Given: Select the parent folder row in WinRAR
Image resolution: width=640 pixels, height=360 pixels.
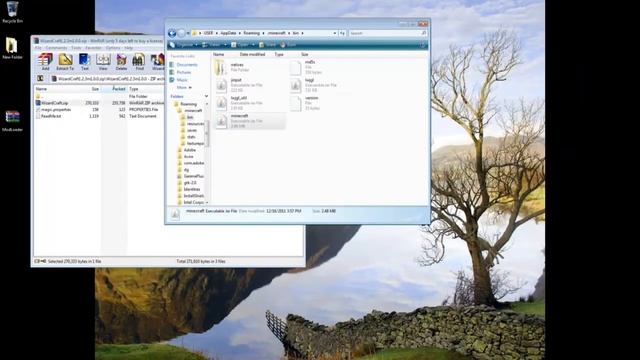Looking at the screenshot, I should (99, 96).
